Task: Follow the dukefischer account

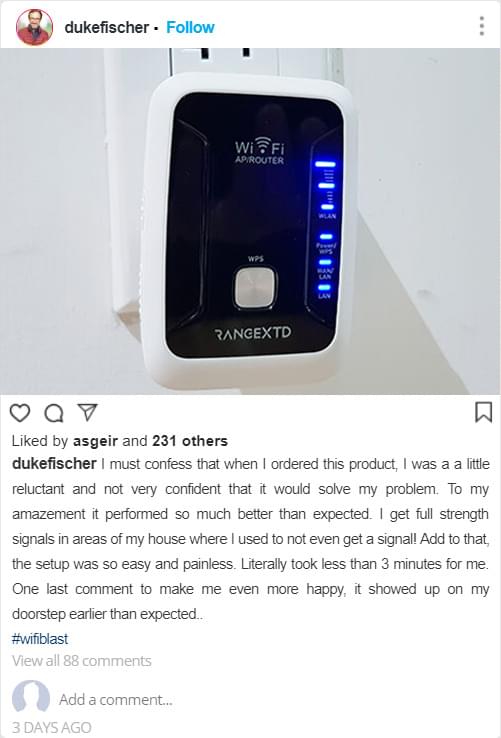Action: click(x=190, y=27)
